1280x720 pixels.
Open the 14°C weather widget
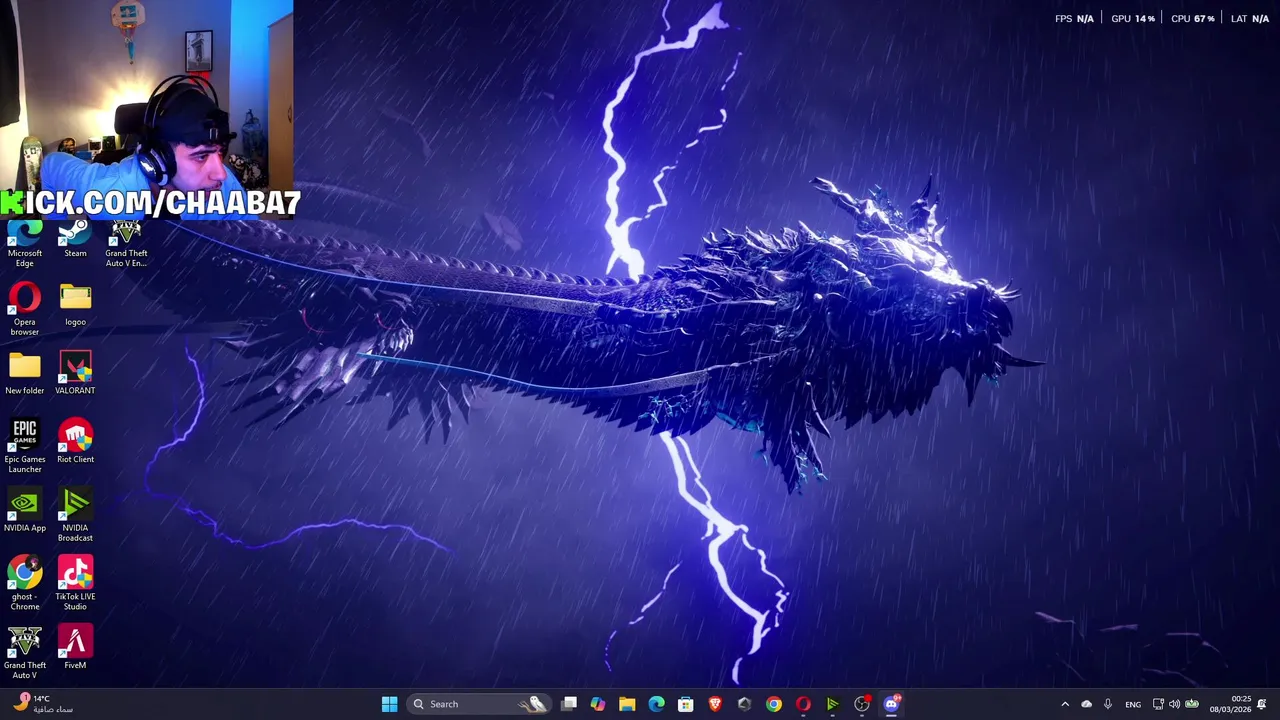42,704
